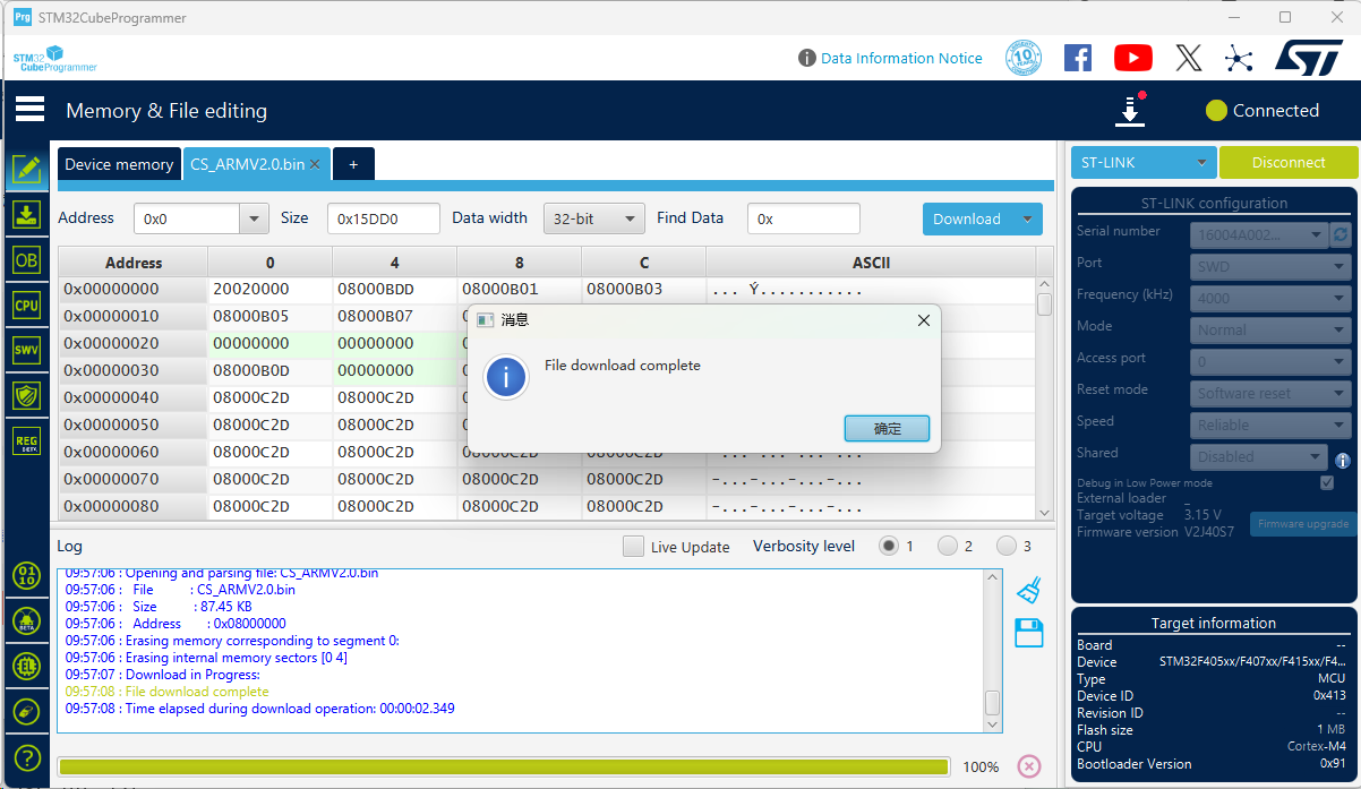
Task: Click the pen-shaped sidebar icon above help
Action: tap(26, 711)
